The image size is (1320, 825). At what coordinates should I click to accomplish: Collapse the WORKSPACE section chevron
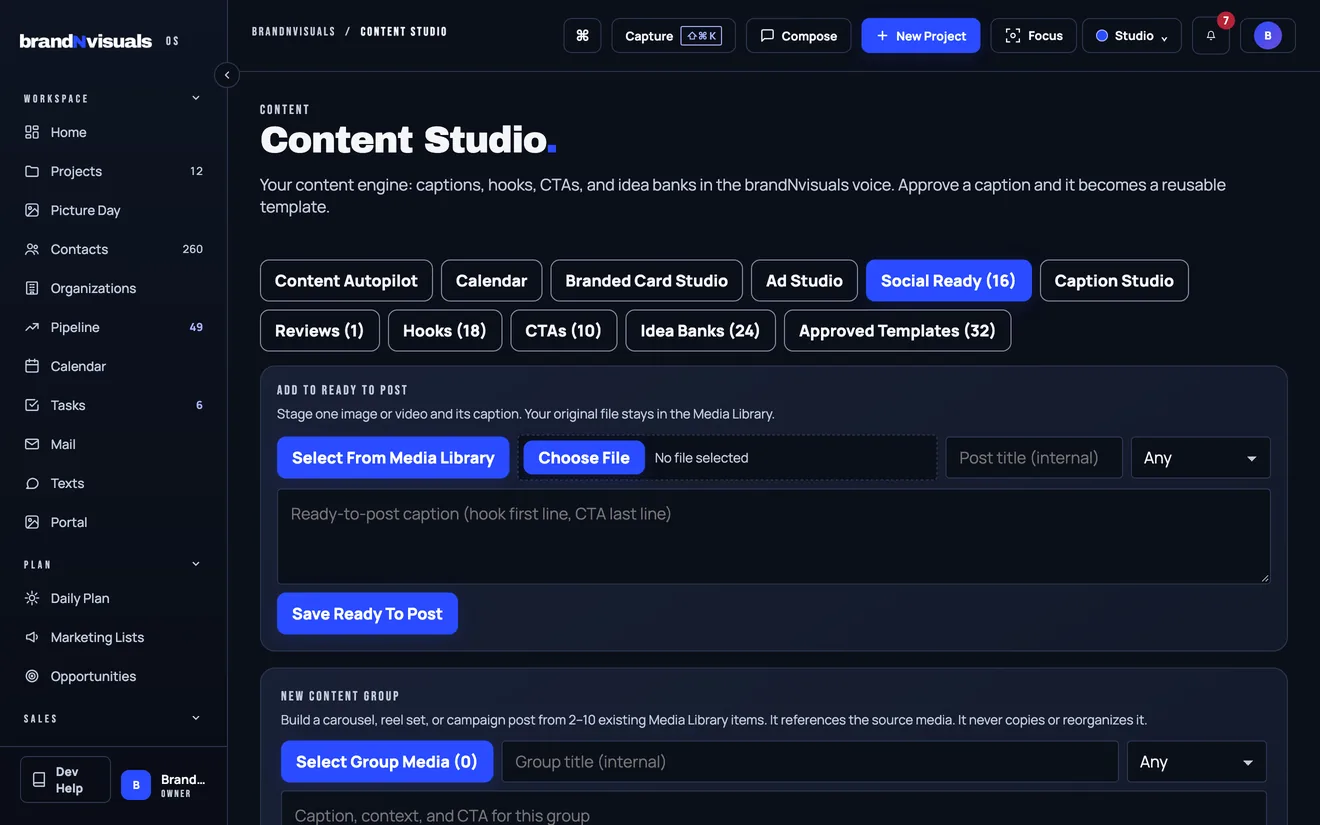pyautogui.click(x=196, y=98)
